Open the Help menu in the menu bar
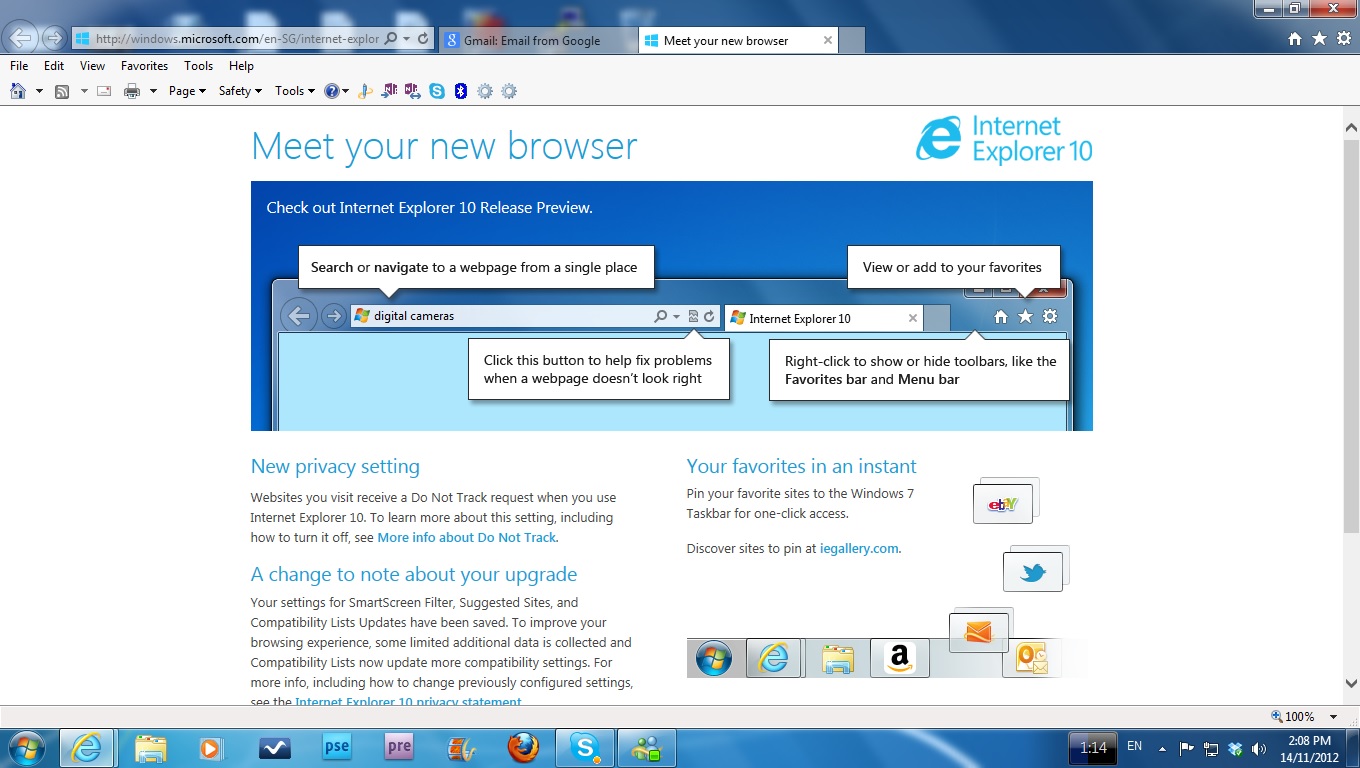The height and width of the screenshot is (768, 1360). point(241,66)
